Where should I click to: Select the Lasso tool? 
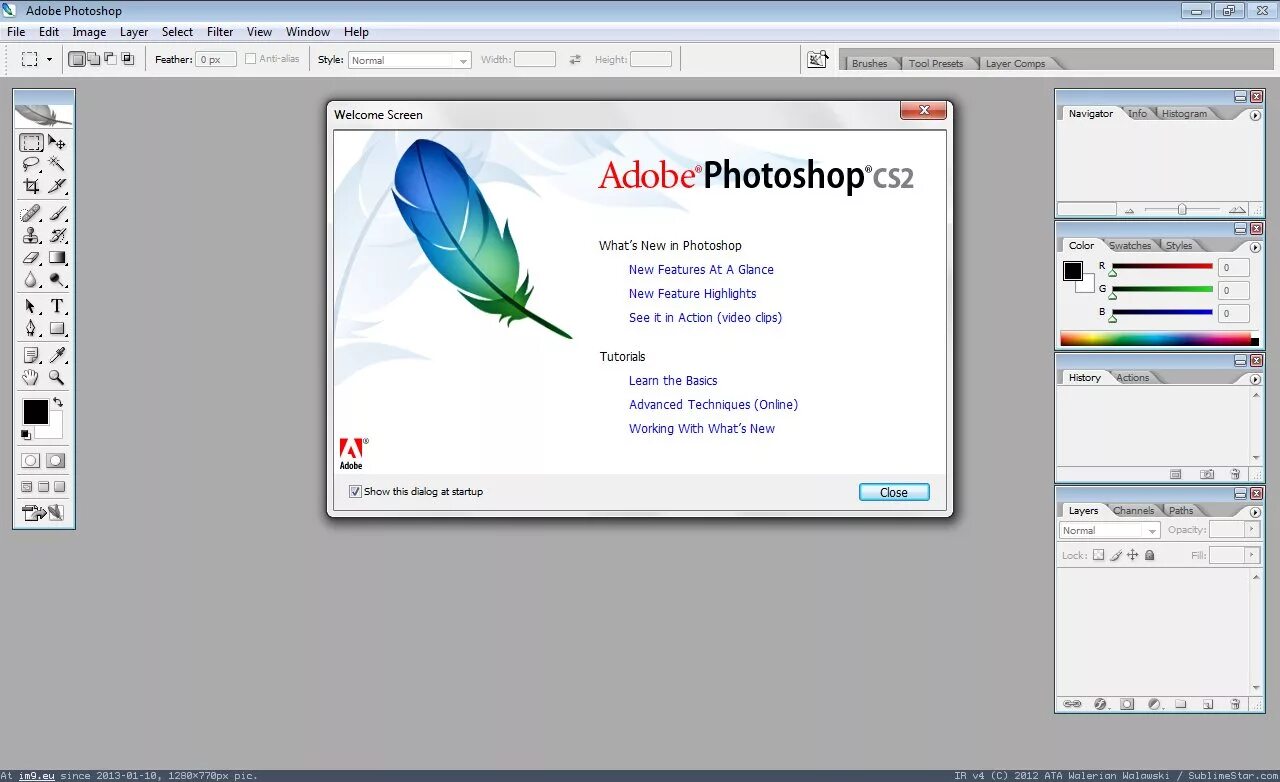[31, 164]
